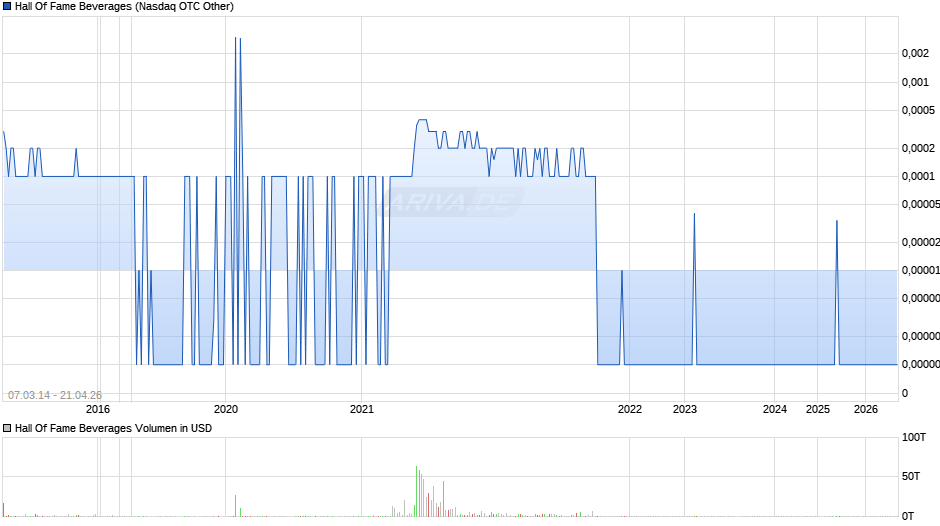Image resolution: width=940 pixels, height=526 pixels.
Task: Click the green 2020 volume bar
Action: point(236,506)
